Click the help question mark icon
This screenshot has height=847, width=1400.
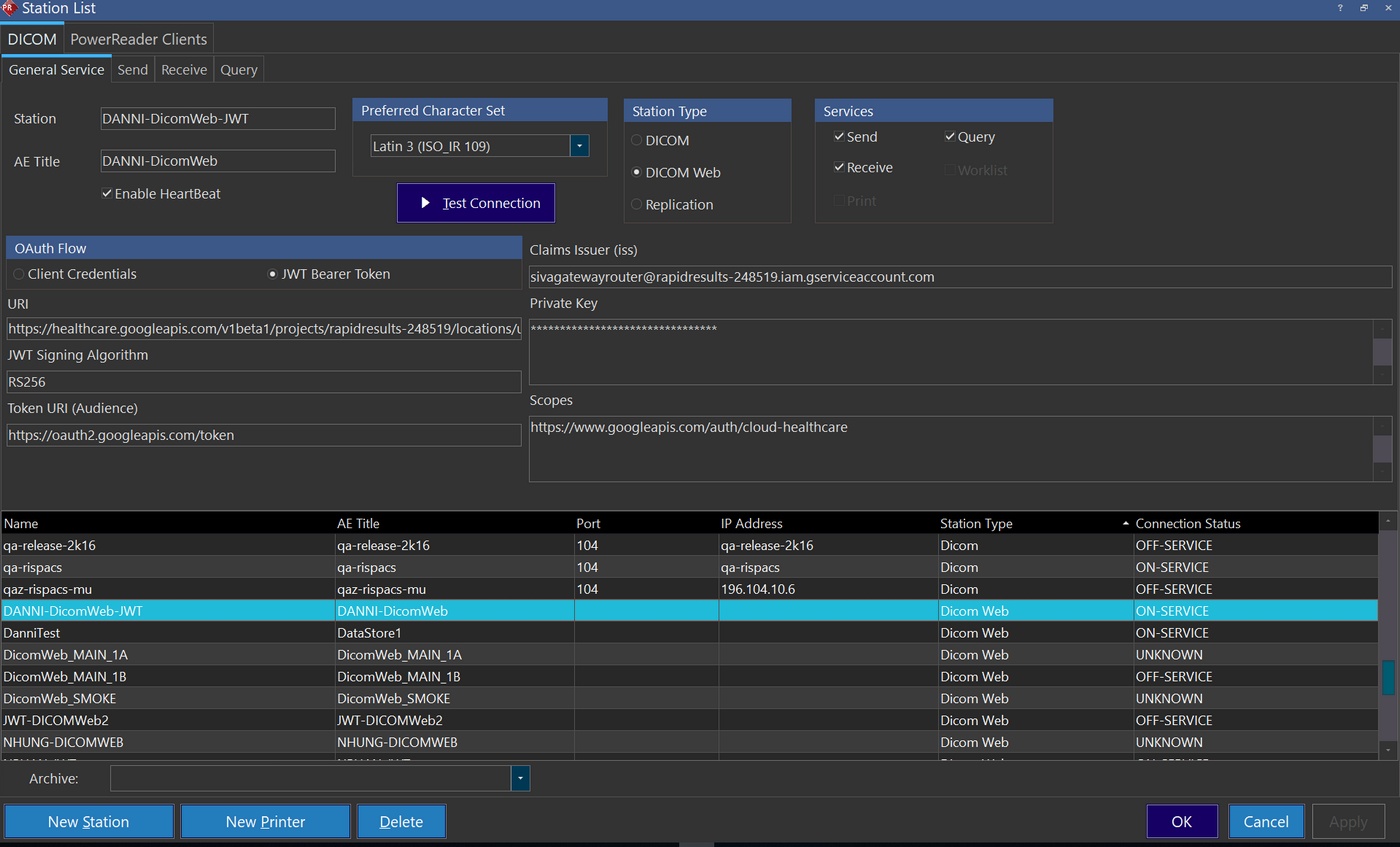click(x=1340, y=8)
